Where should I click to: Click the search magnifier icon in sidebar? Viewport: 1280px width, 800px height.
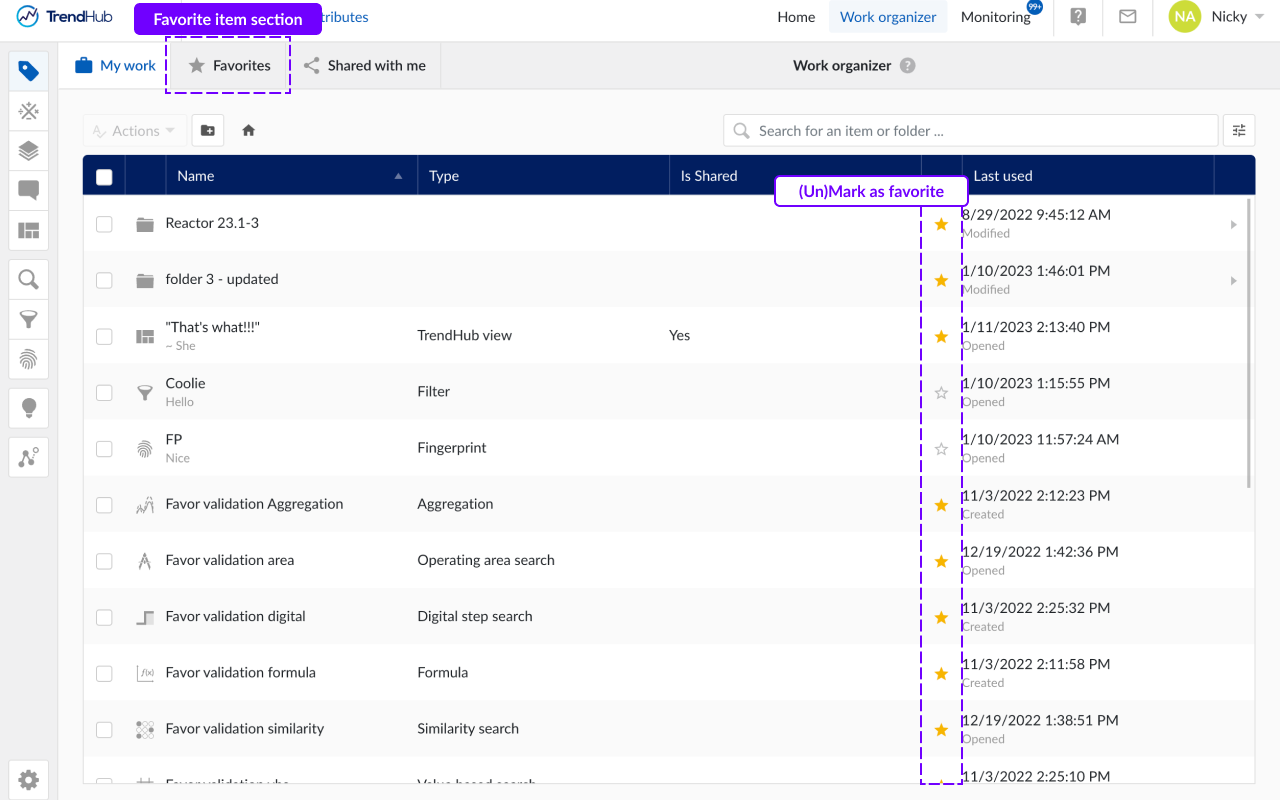coord(29,279)
